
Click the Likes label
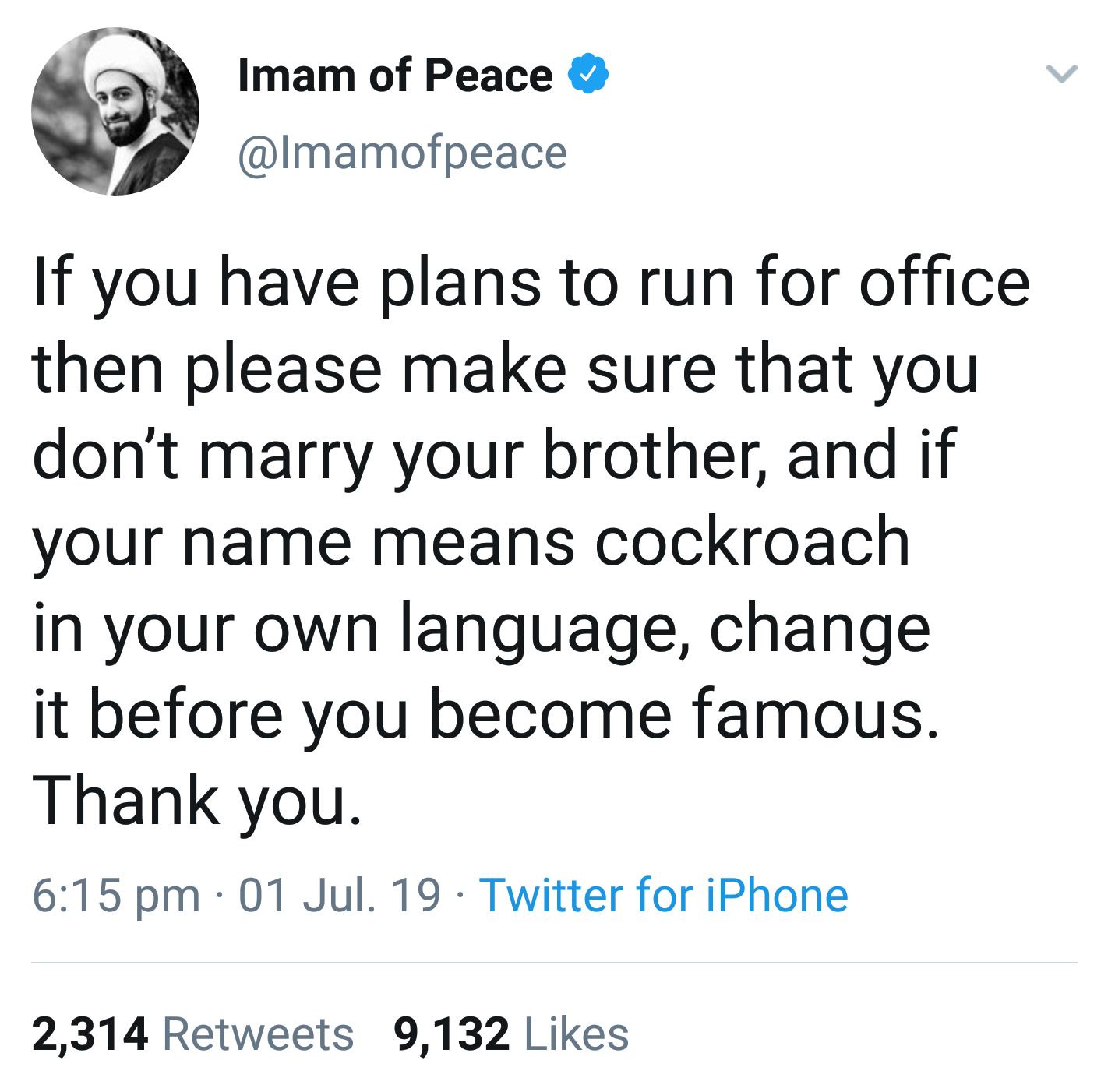coord(577,1034)
